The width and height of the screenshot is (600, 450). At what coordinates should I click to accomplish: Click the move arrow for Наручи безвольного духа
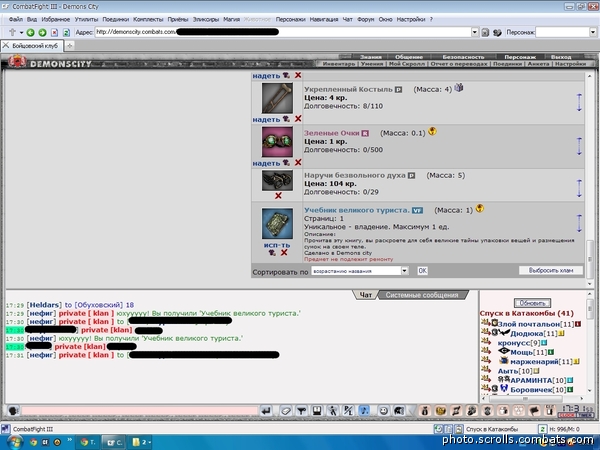579,188
